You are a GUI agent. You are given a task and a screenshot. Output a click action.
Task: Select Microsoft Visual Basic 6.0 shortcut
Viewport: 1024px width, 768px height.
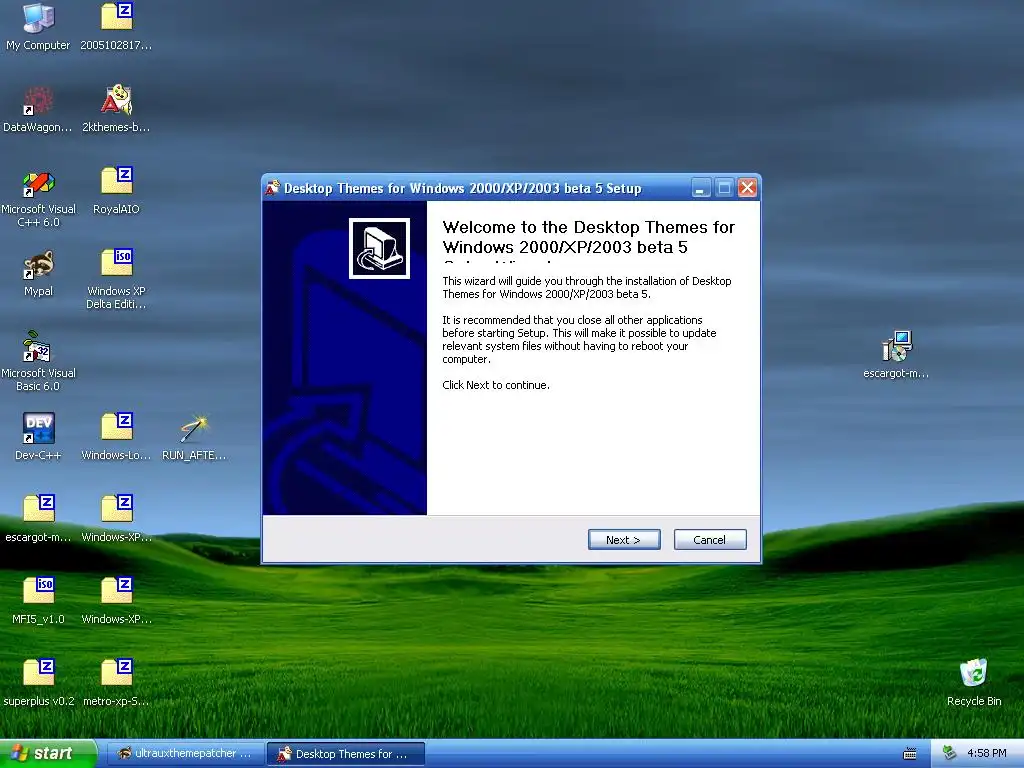38,346
